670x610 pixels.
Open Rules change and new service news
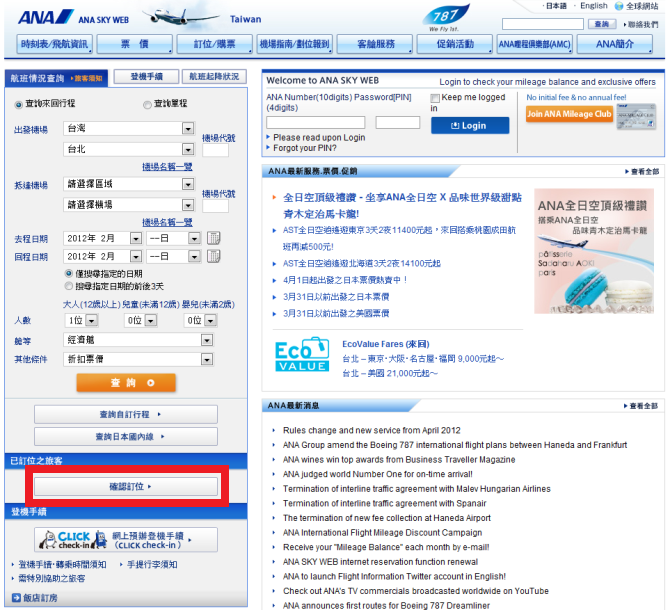pyautogui.click(x=372, y=430)
